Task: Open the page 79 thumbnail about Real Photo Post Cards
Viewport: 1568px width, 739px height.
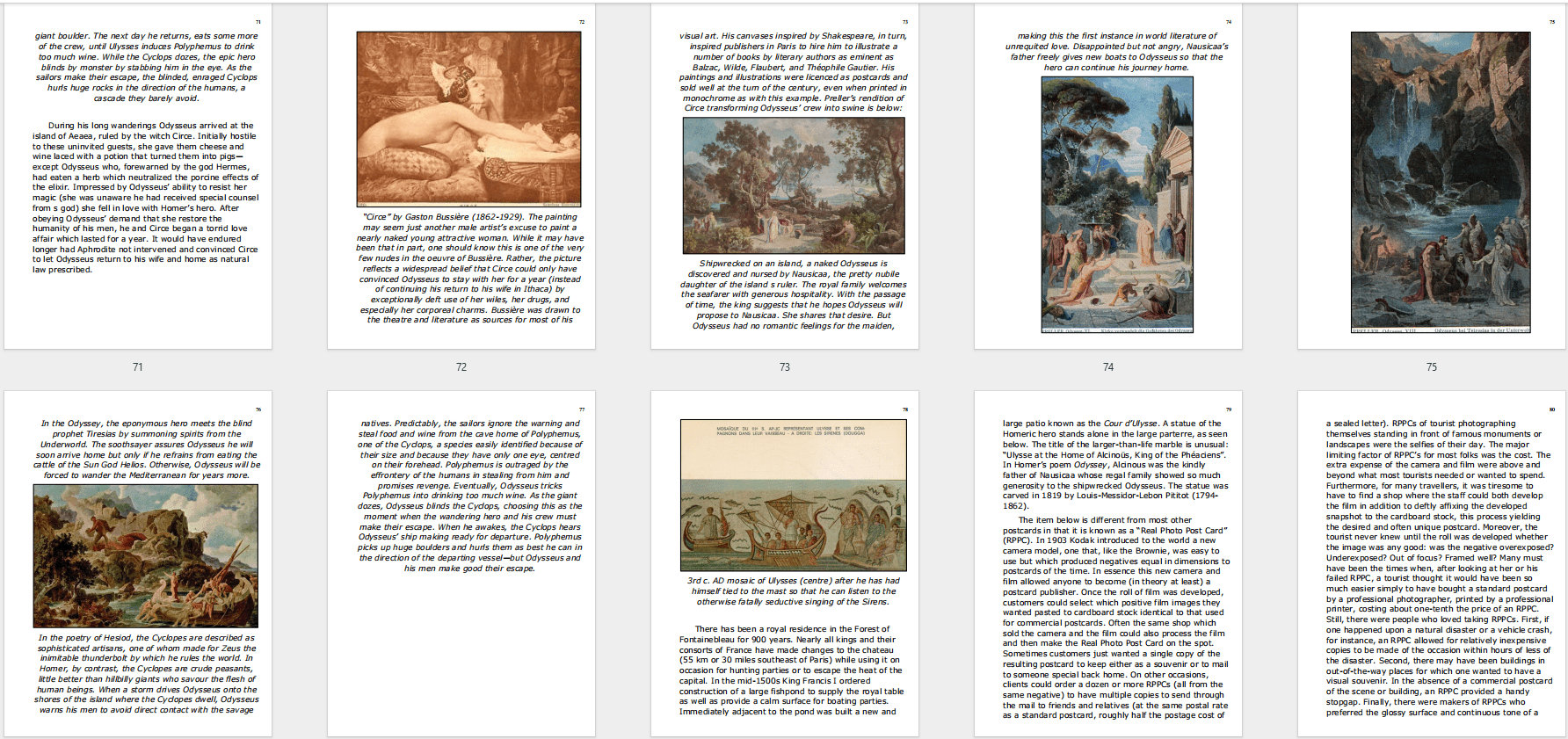Action: coord(1108,563)
